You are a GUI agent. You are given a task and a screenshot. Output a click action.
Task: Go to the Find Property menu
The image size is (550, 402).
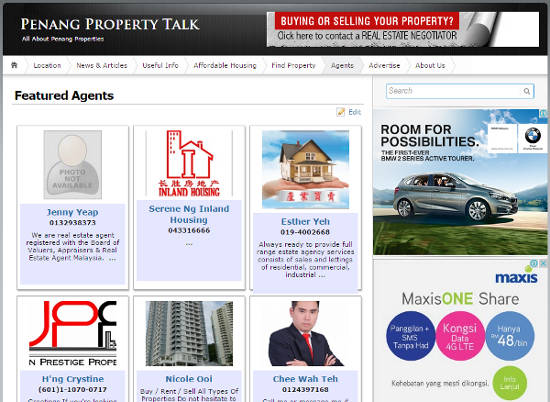[293, 66]
